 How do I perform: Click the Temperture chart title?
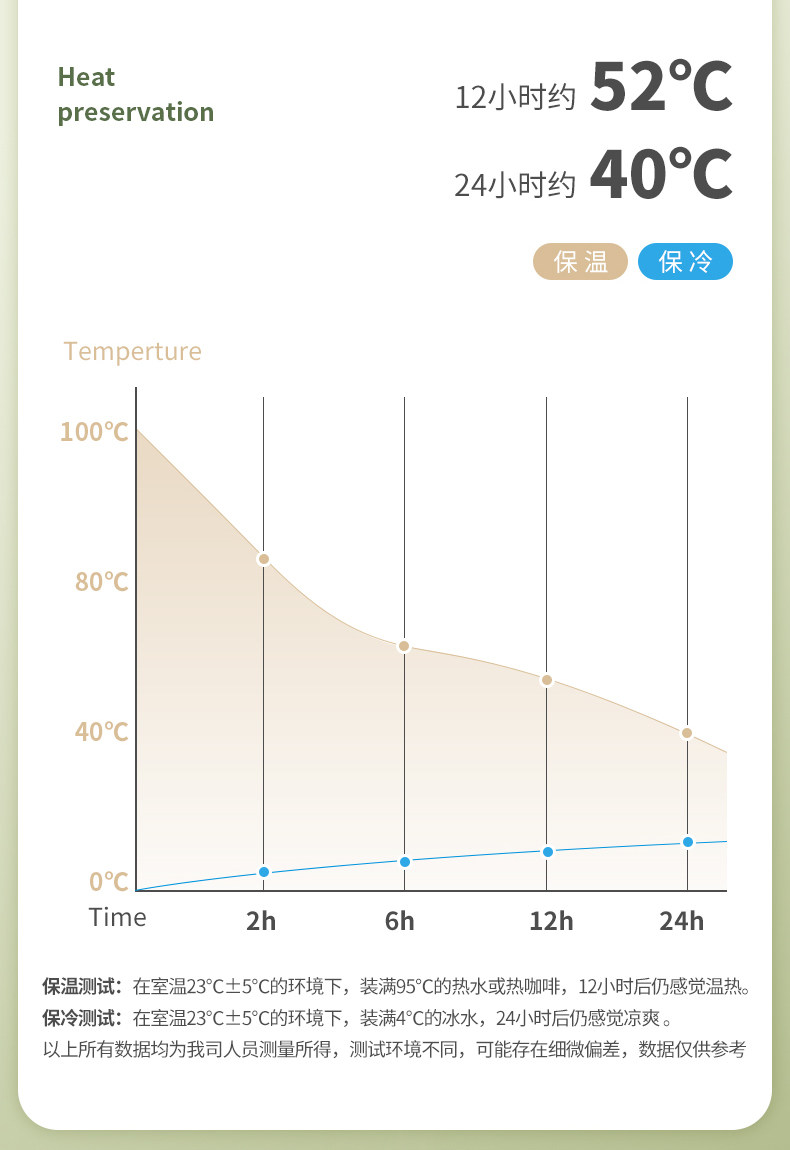click(x=132, y=352)
